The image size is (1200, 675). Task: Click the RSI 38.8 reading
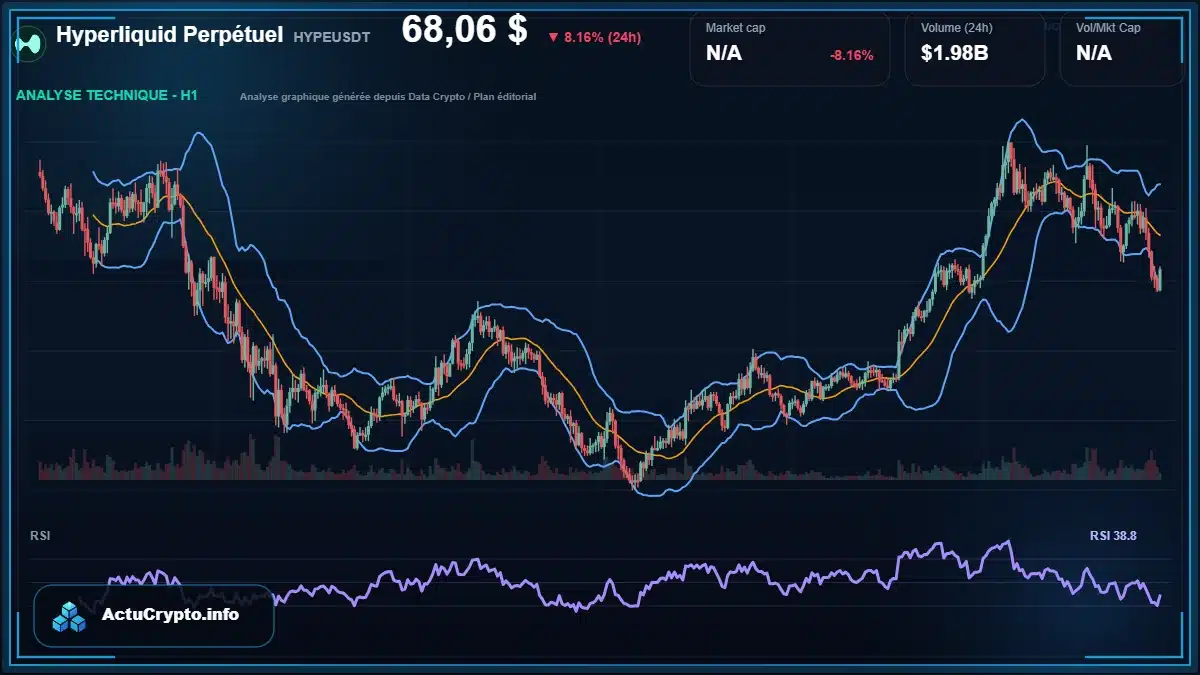(1113, 536)
